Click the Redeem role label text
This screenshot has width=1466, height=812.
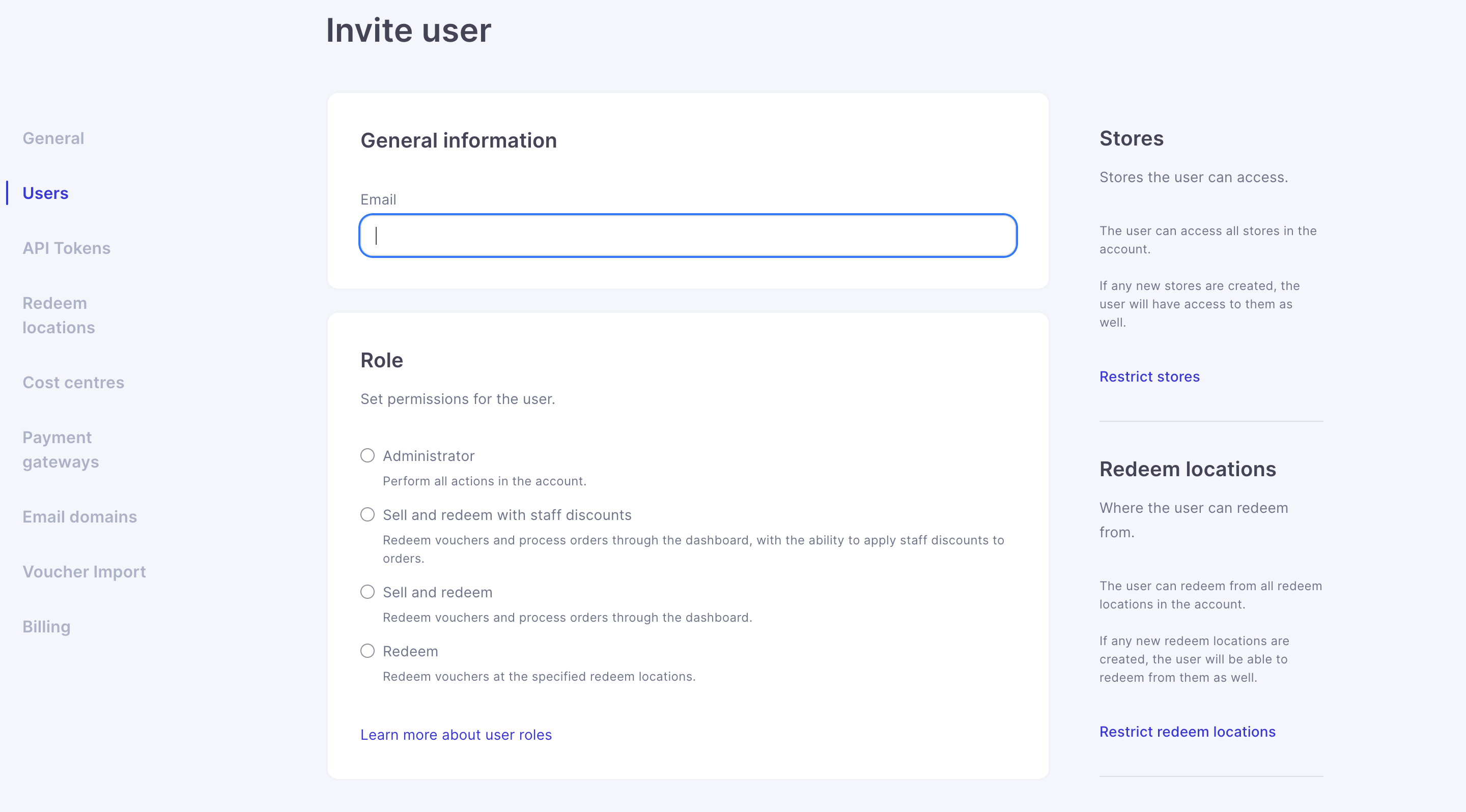(410, 652)
